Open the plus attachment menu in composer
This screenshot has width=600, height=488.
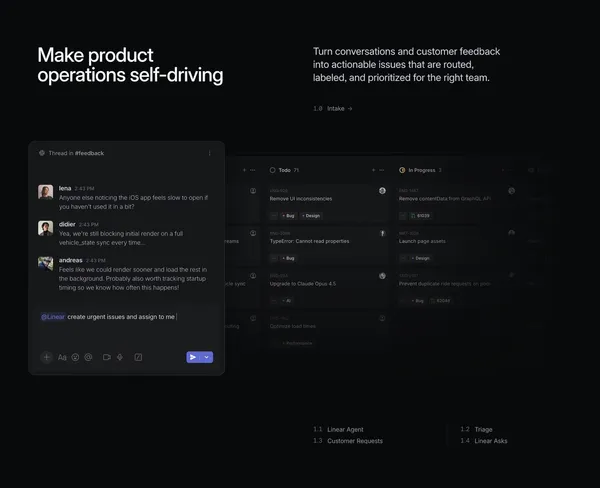pyautogui.click(x=46, y=357)
